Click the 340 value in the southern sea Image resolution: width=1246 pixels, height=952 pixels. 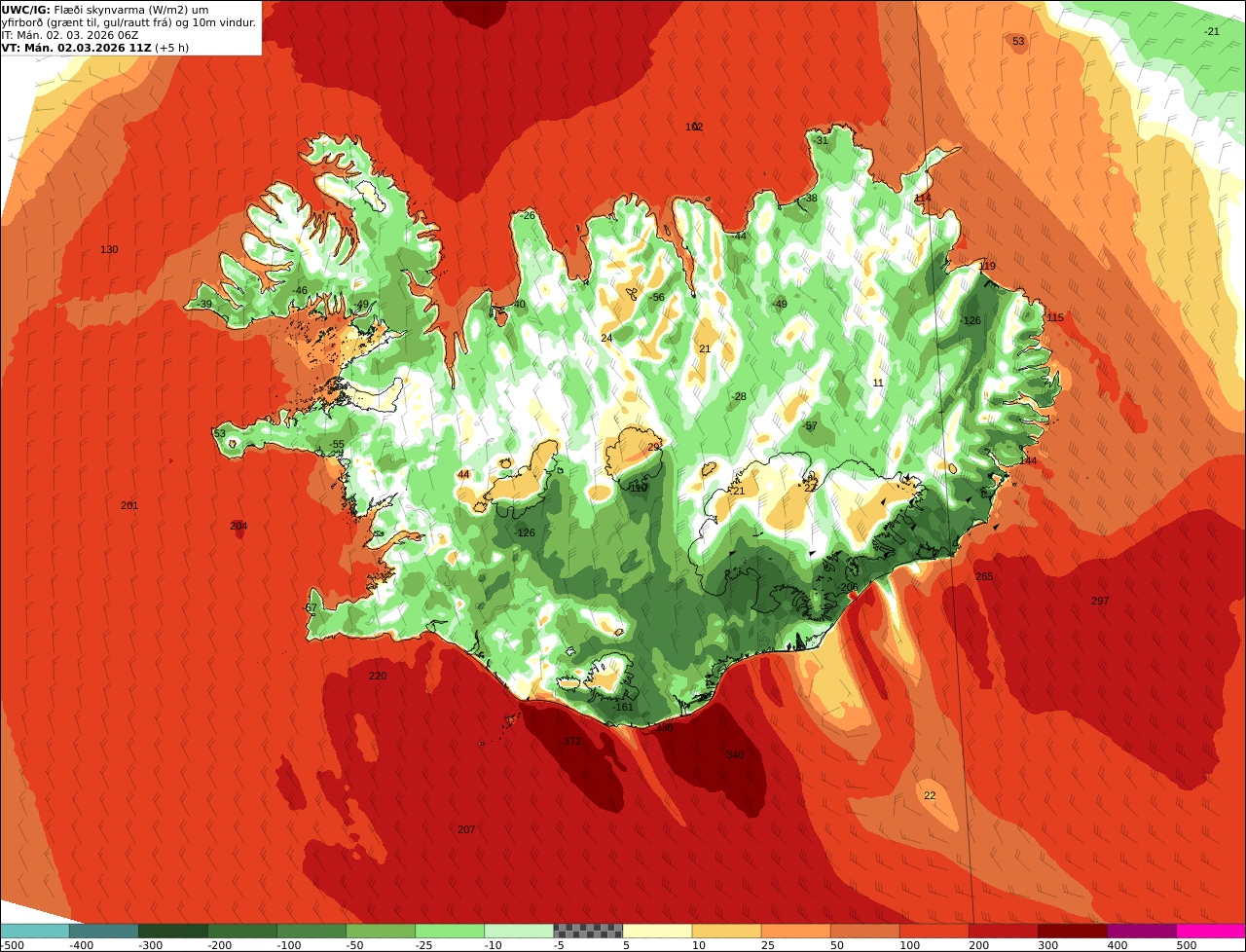[735, 755]
